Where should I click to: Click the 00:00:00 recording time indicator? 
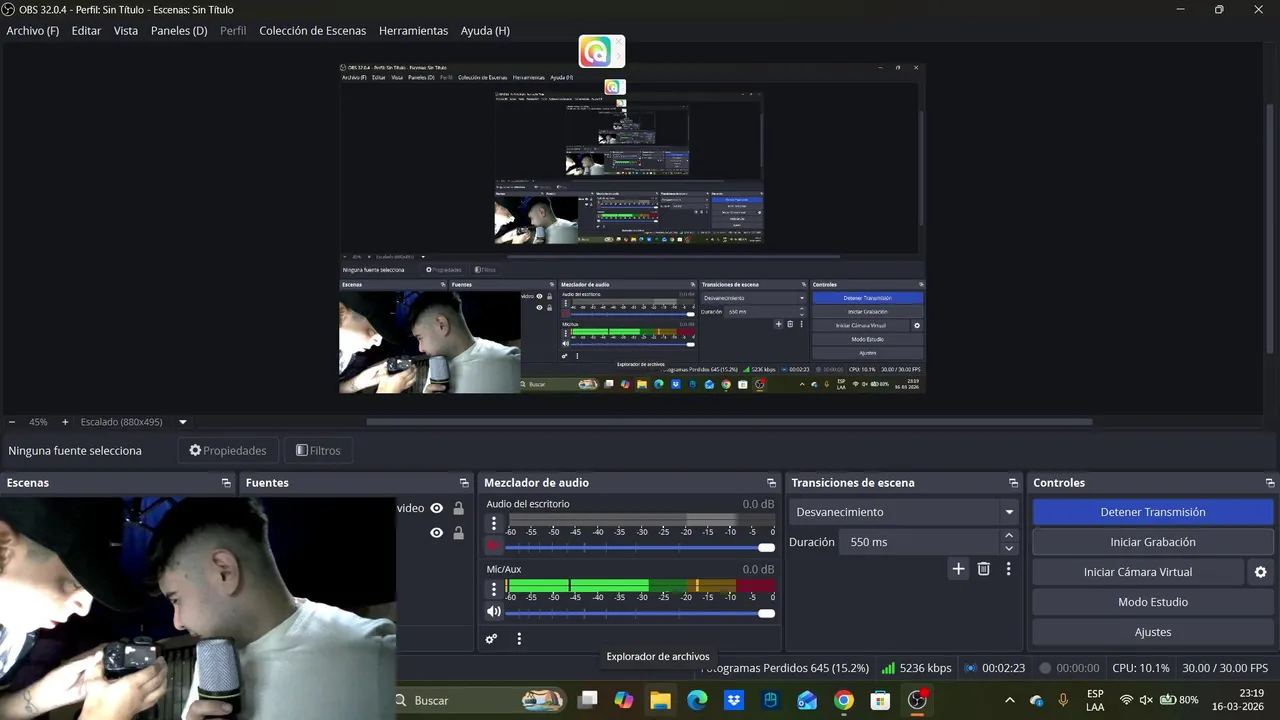point(1069,668)
